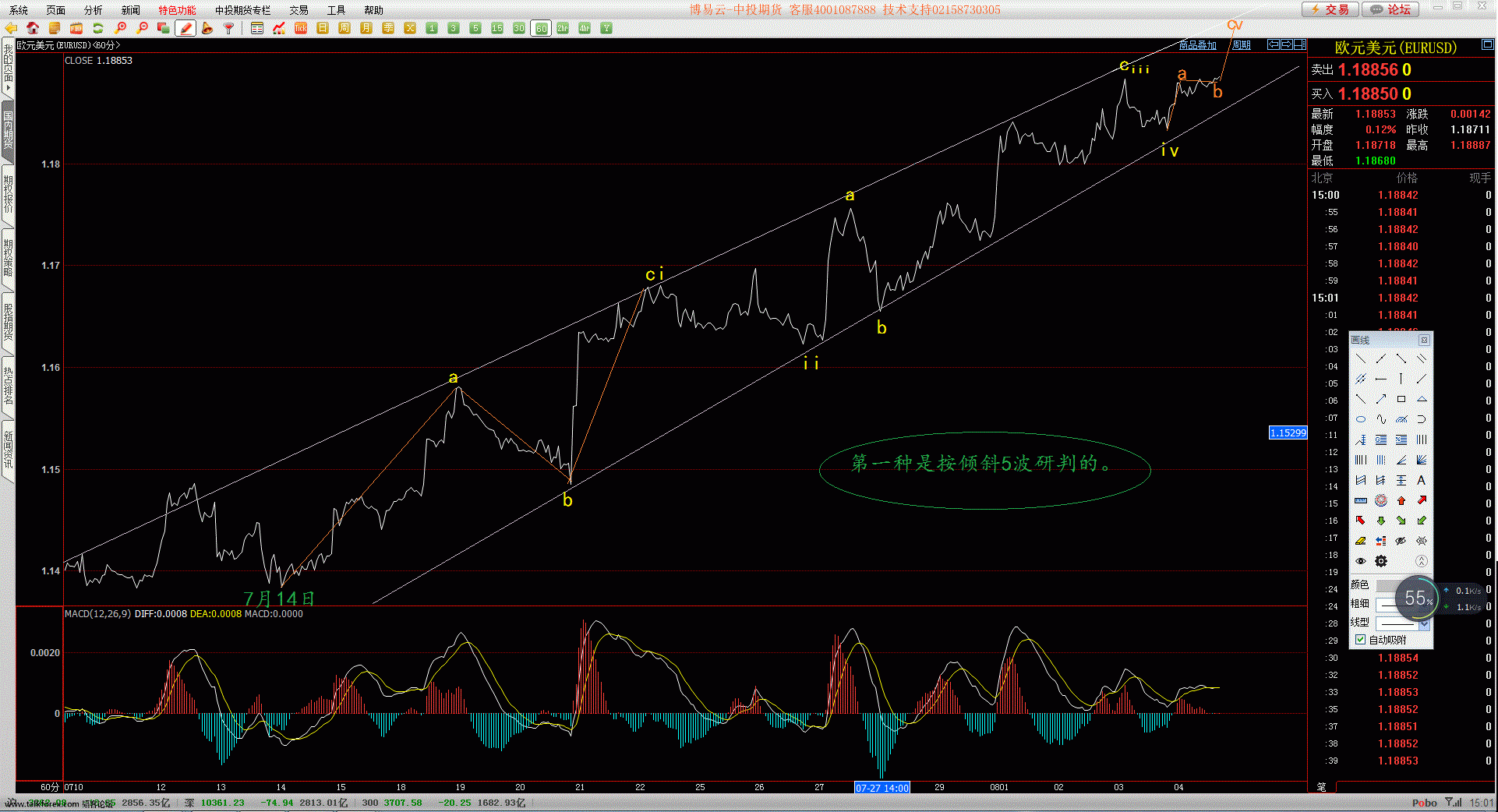Click the 商品叠加 link

coord(1197,45)
